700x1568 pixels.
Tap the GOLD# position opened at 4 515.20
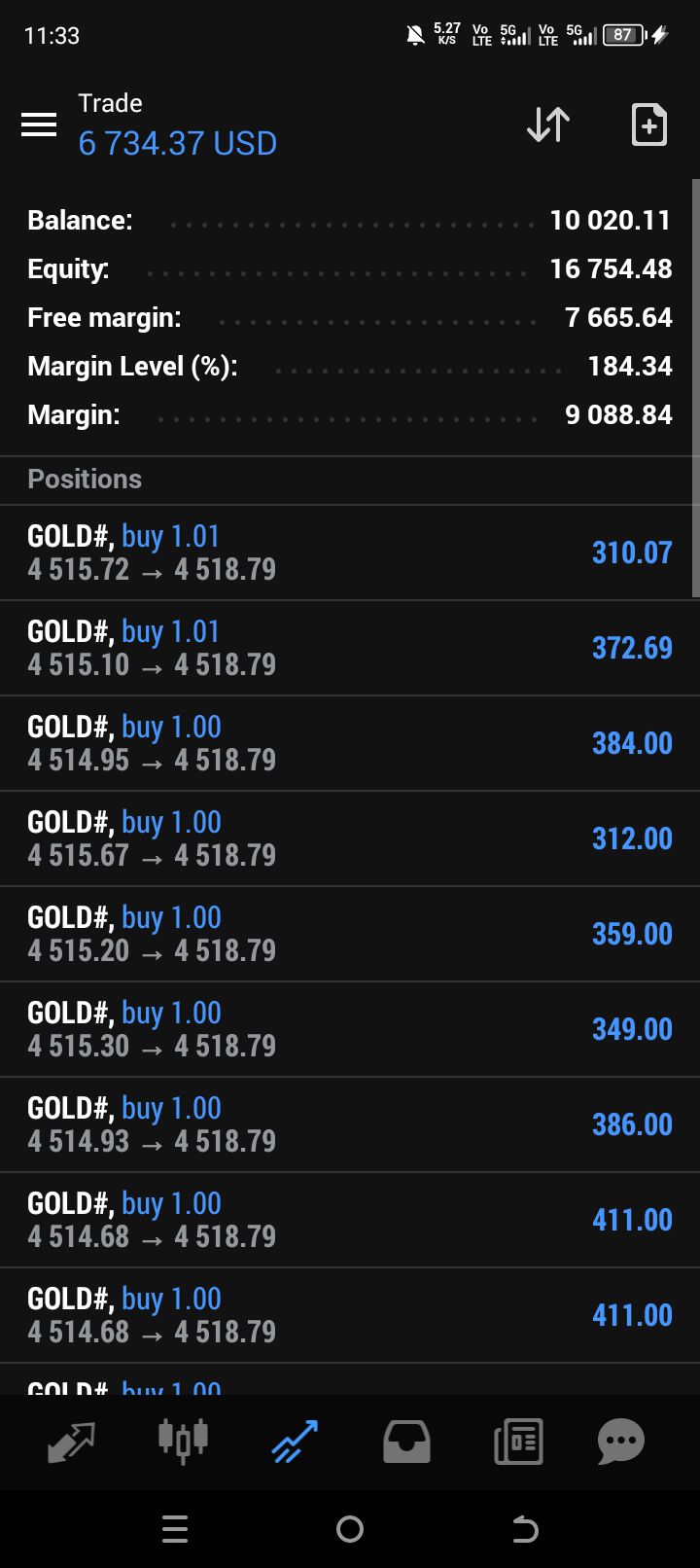tap(350, 934)
